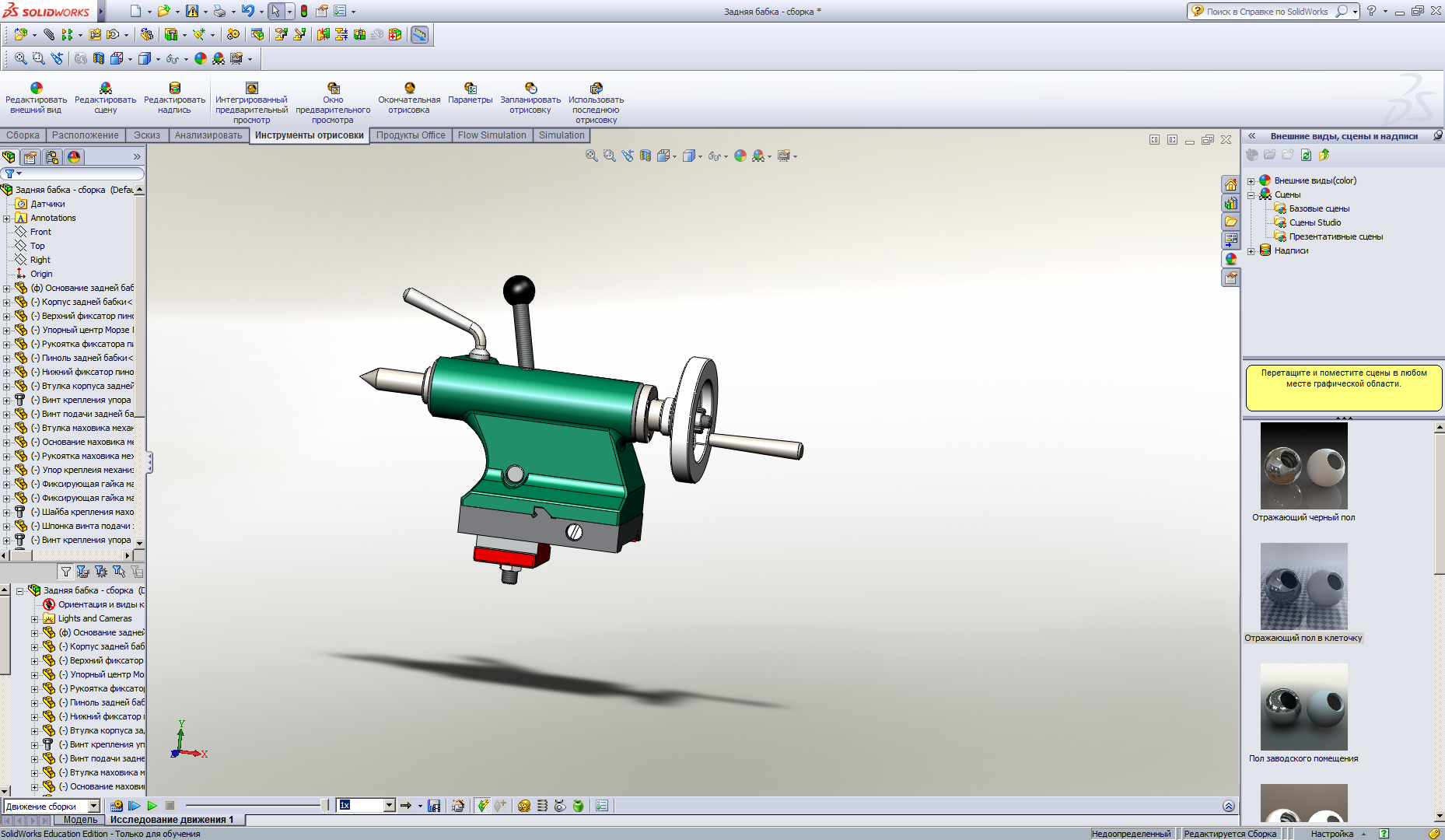The image size is (1445, 840).
Task: Click the playback time slider handle
Action: 324,806
